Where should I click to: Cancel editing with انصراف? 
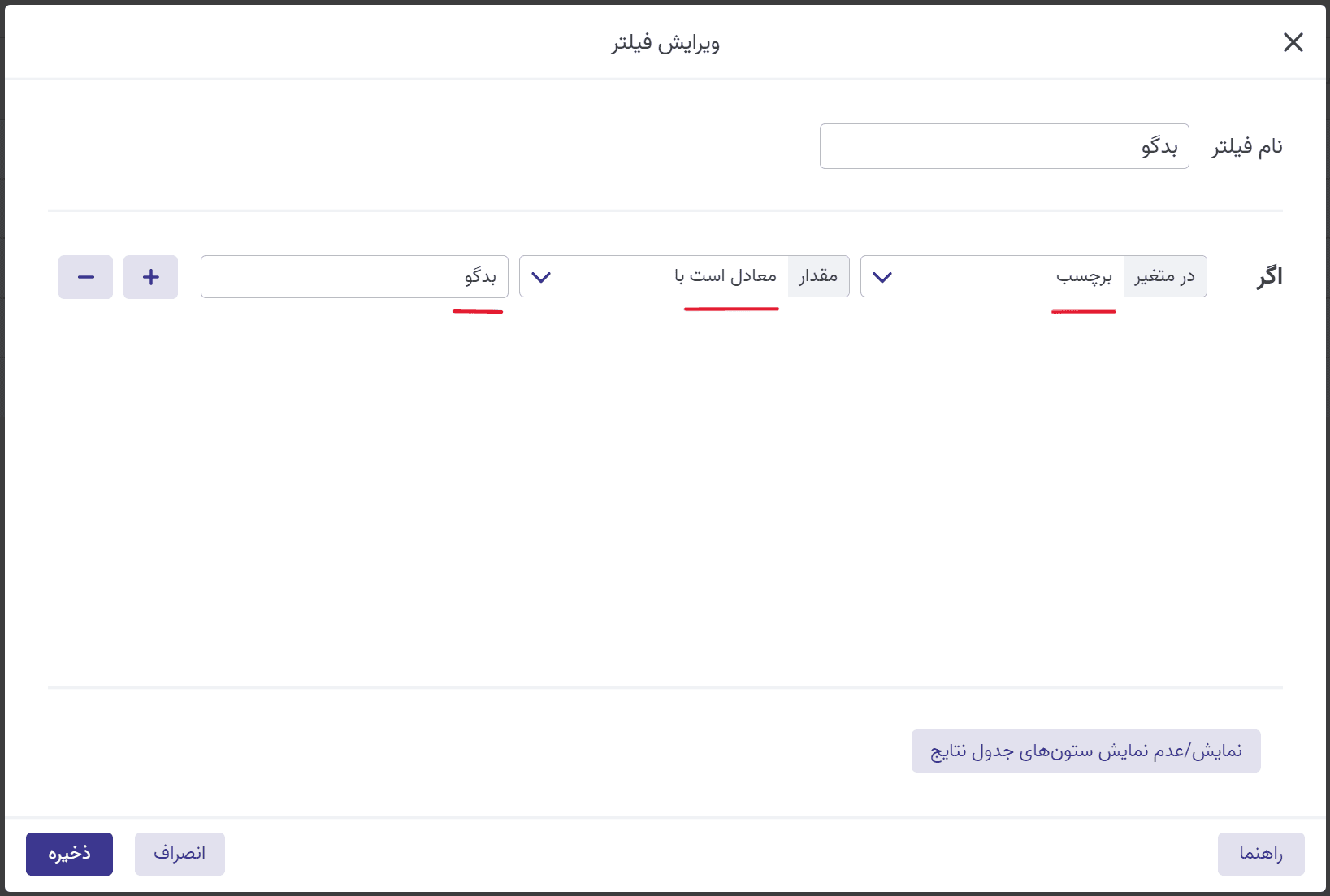coord(180,854)
